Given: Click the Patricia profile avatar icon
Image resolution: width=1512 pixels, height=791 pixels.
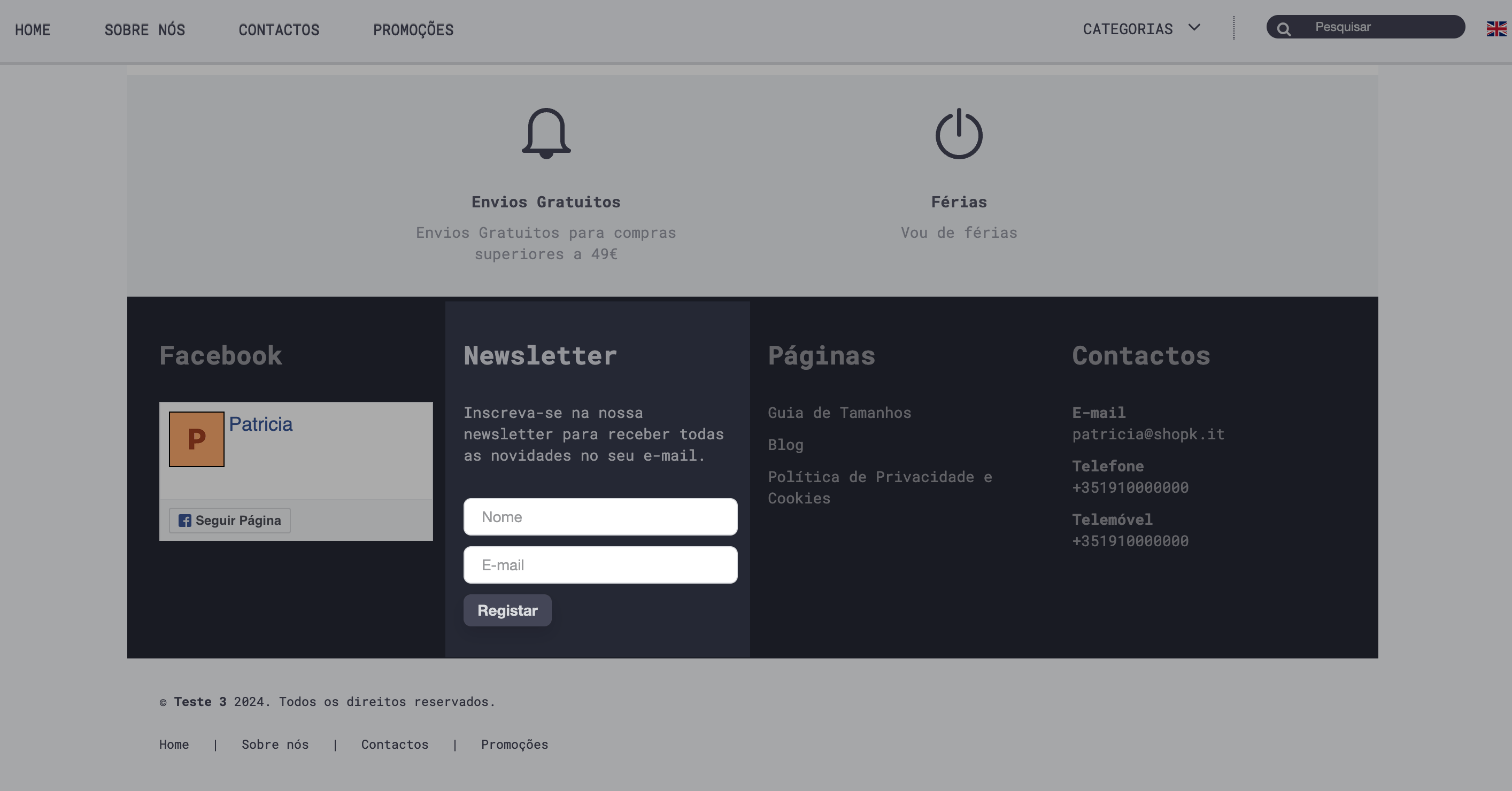Looking at the screenshot, I should [x=196, y=438].
